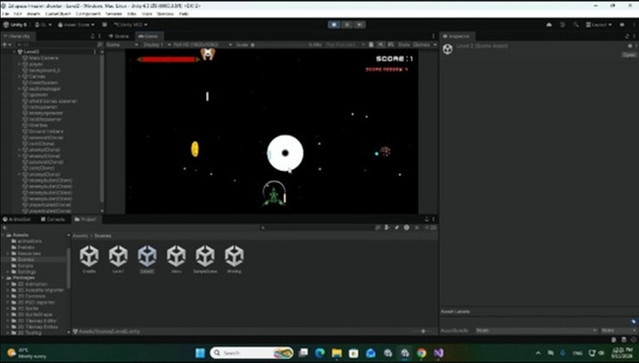This screenshot has width=639, height=363.
Task: Open the Window menu
Action: coord(165,13)
